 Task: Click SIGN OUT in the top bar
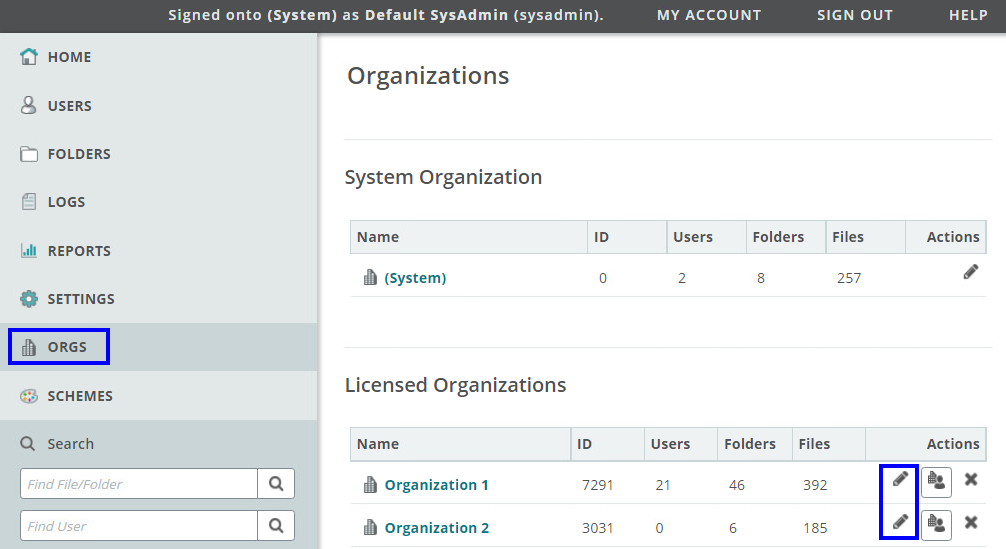[x=855, y=15]
